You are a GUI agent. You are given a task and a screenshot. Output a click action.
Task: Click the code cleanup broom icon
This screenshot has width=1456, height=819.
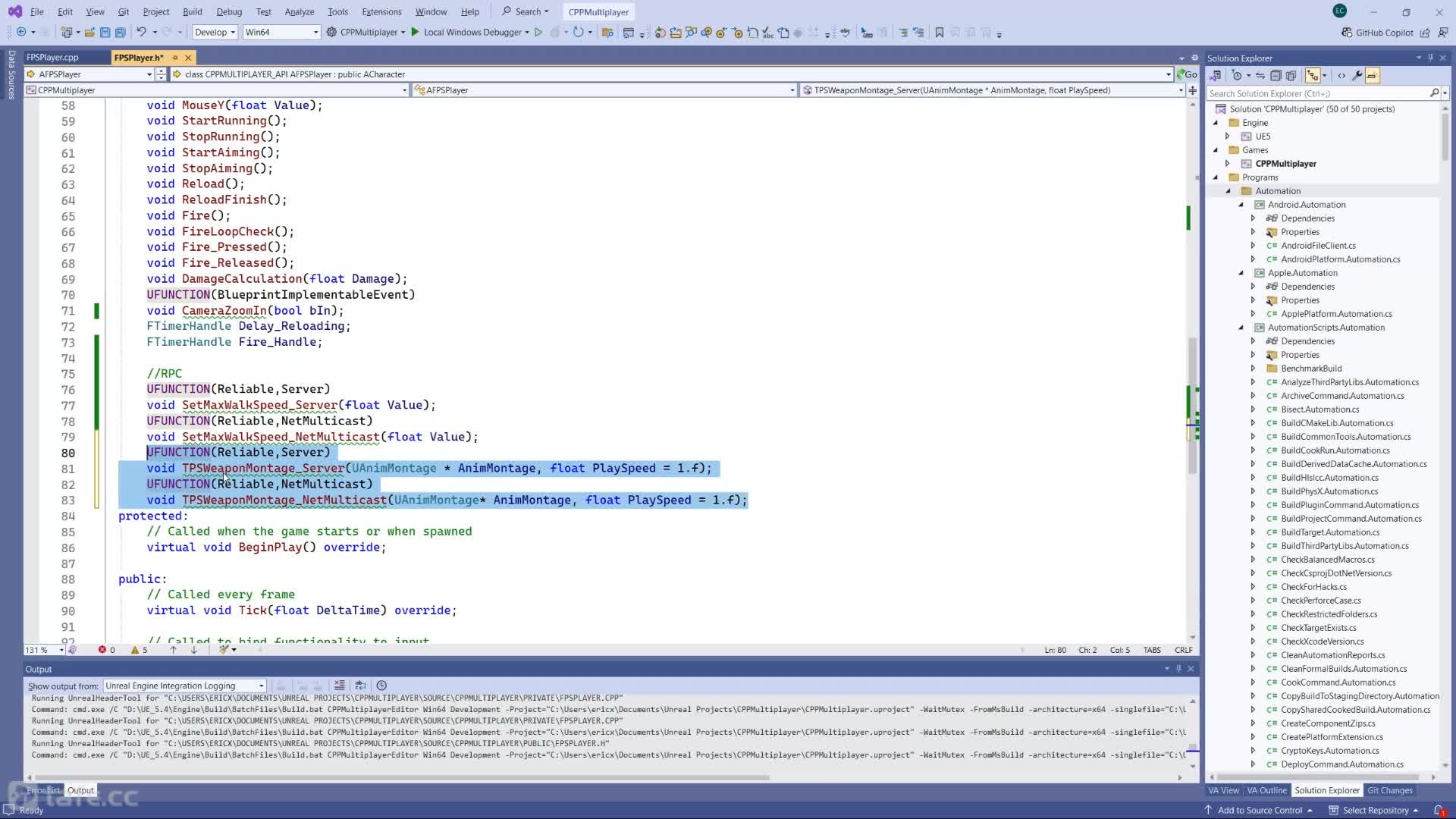pyautogui.click(x=224, y=650)
